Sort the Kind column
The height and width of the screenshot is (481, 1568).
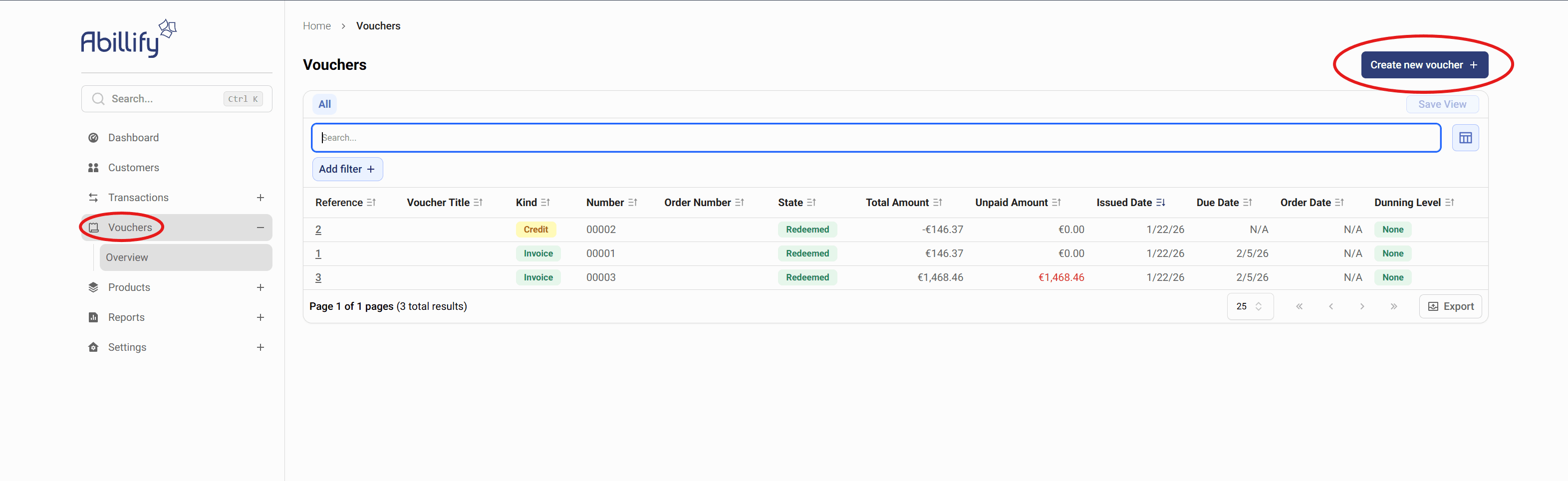pyautogui.click(x=545, y=202)
